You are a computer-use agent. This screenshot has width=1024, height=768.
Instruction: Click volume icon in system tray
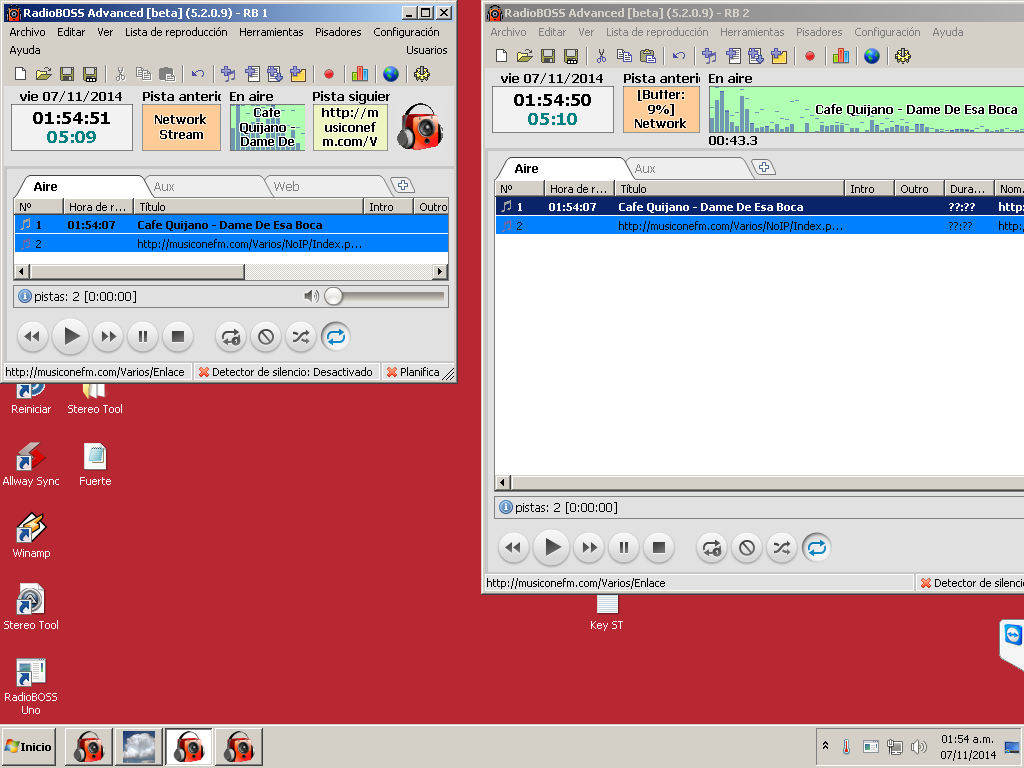click(x=918, y=746)
